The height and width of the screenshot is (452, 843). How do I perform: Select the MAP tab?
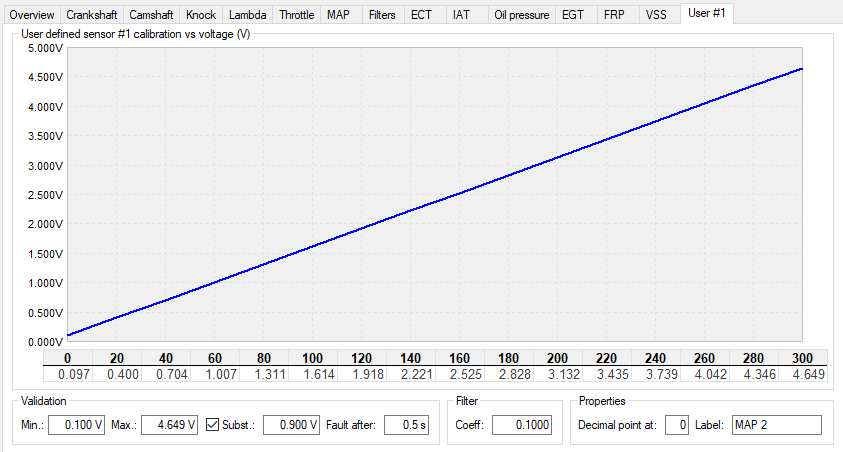tap(338, 15)
